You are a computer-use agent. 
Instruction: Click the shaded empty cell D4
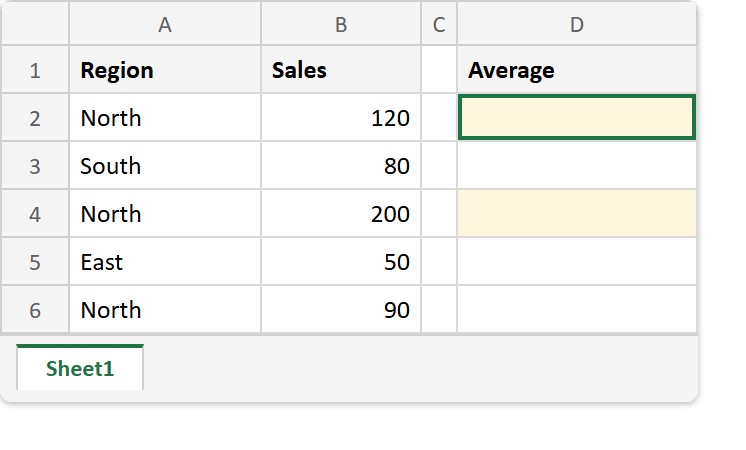click(x=577, y=214)
